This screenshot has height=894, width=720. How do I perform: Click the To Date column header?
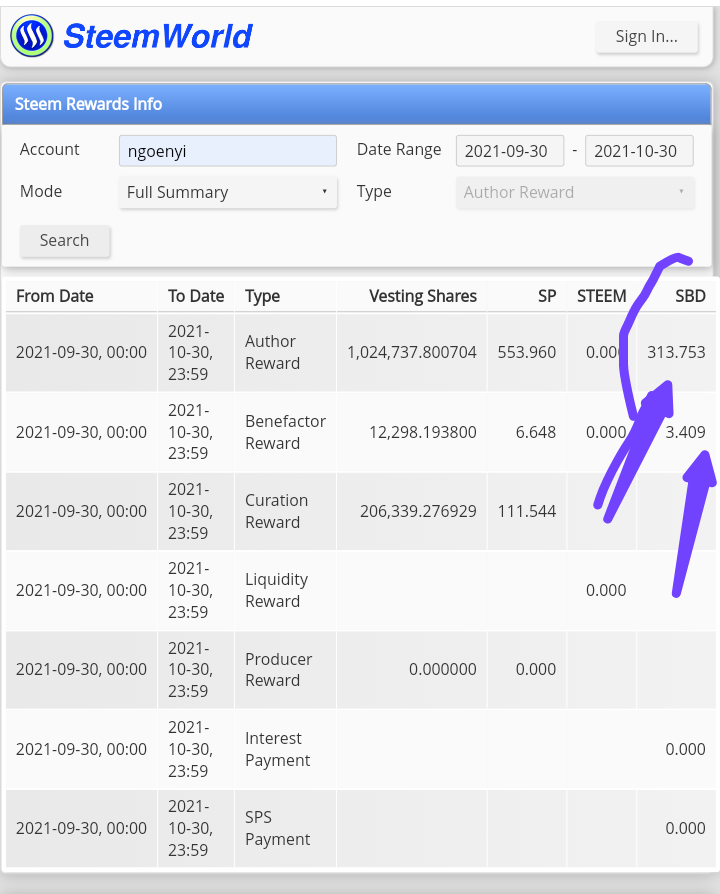point(196,296)
